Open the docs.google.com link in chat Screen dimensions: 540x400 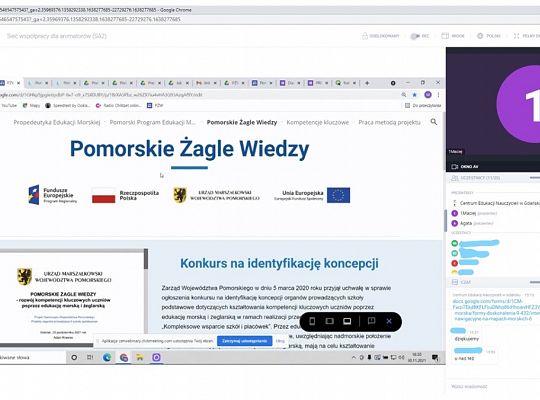coord(496,310)
